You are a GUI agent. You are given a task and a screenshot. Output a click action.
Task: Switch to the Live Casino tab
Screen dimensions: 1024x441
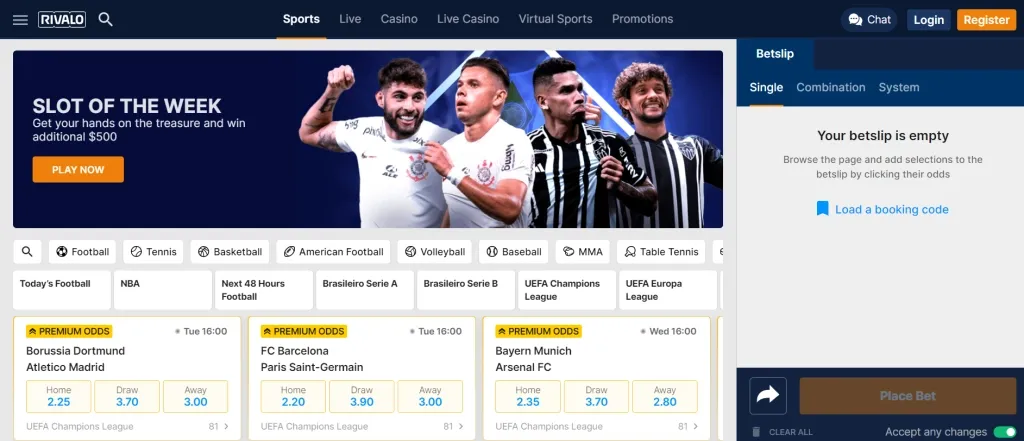pos(468,19)
